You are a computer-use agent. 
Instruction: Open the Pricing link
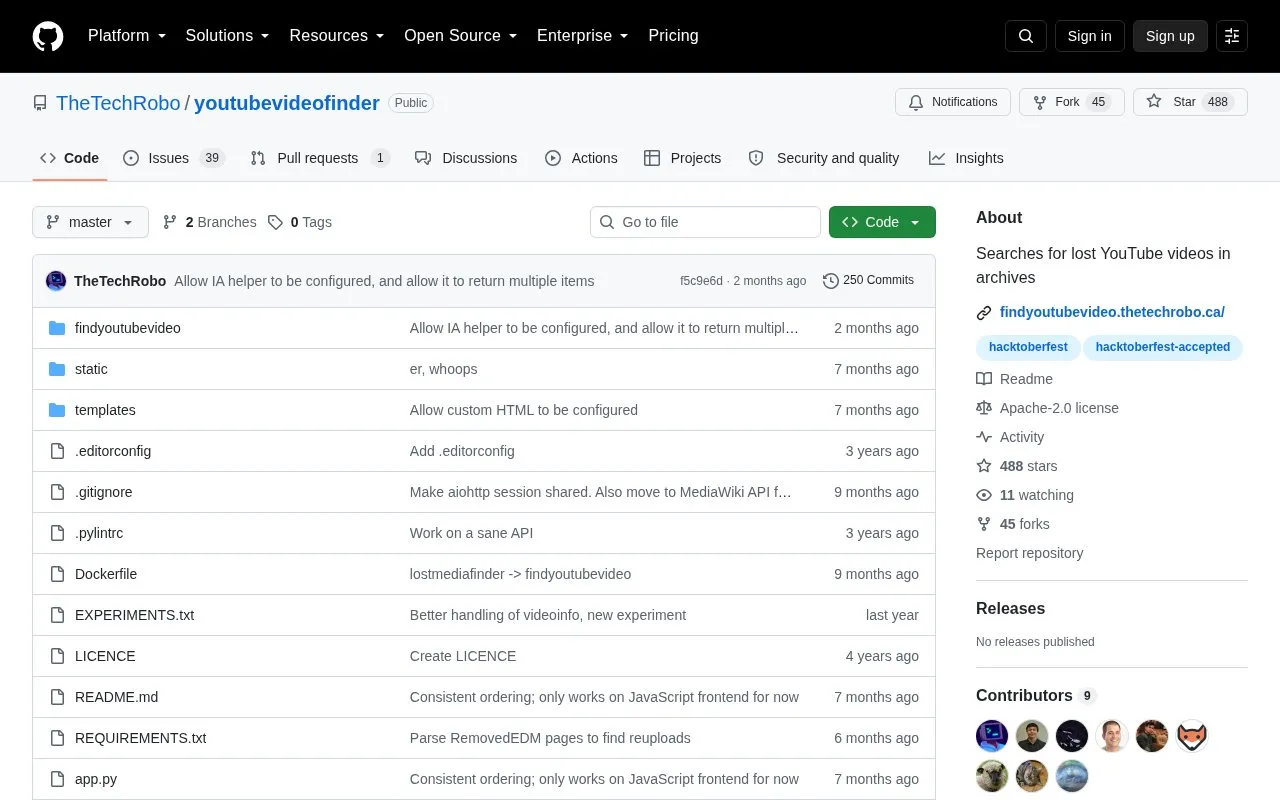tap(673, 36)
